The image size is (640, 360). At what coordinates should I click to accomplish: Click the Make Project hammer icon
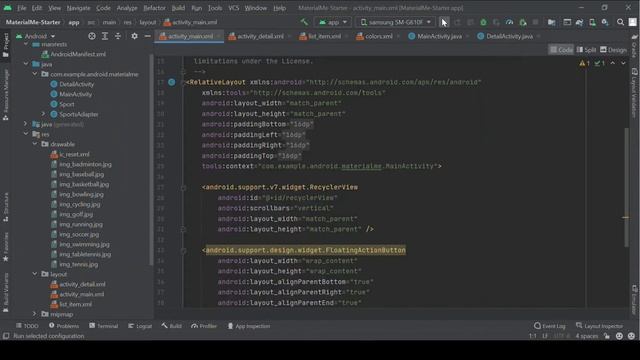tap(304, 22)
